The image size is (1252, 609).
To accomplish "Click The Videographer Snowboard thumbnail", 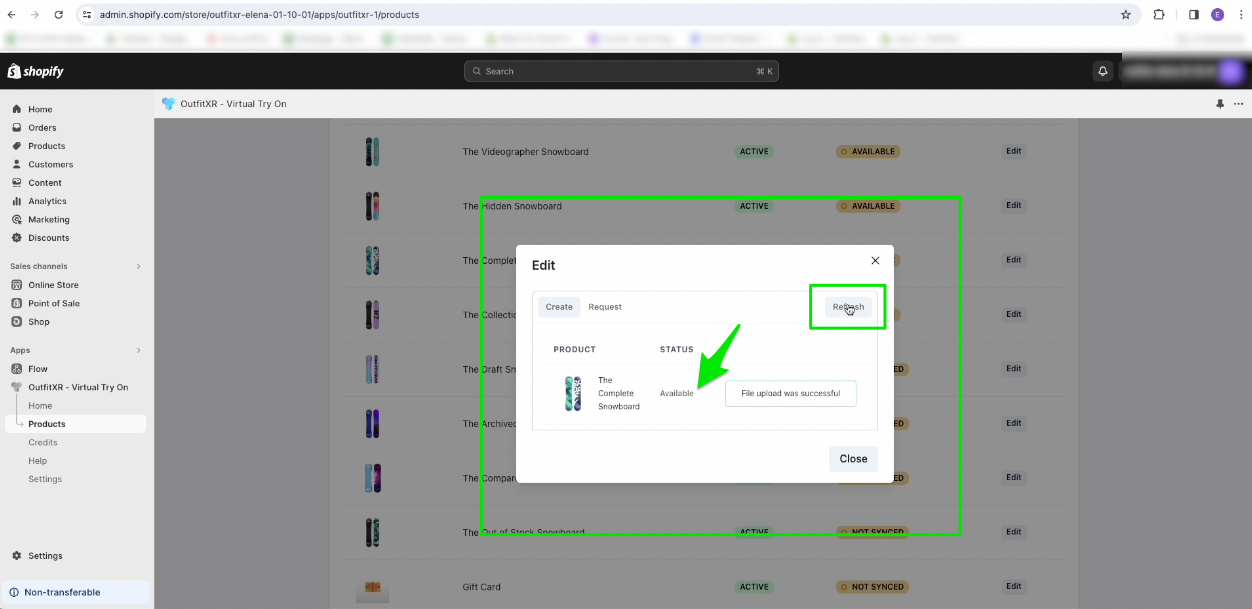I will (x=373, y=152).
